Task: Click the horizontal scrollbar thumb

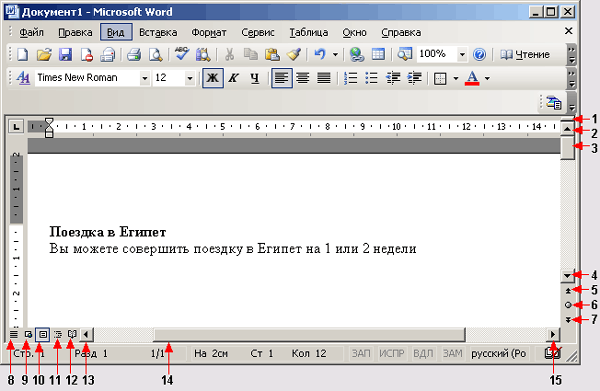Action: [x=309, y=334]
